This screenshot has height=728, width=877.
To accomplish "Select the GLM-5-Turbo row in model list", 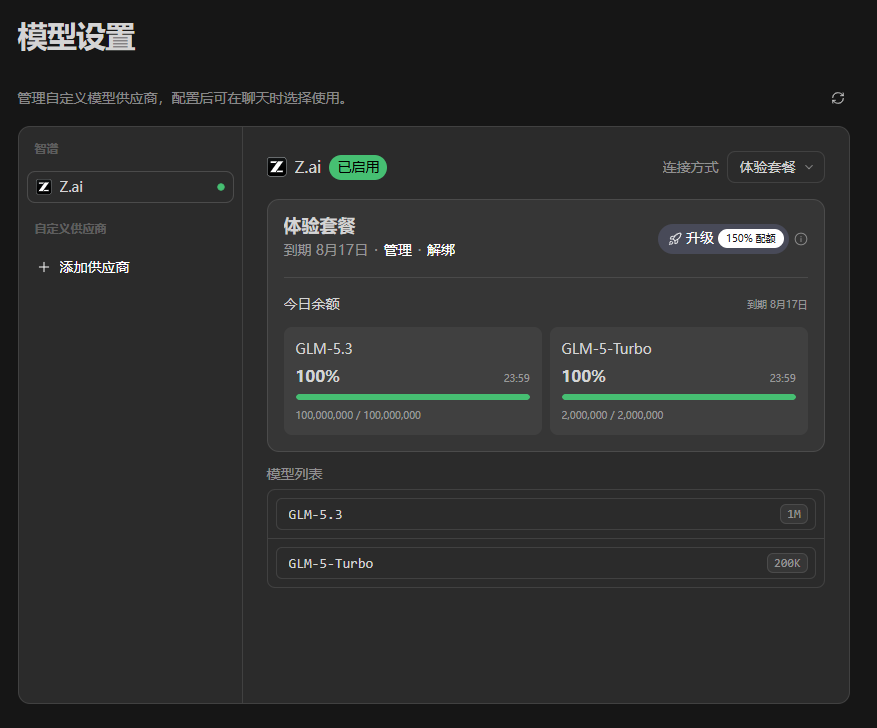I will [x=545, y=563].
